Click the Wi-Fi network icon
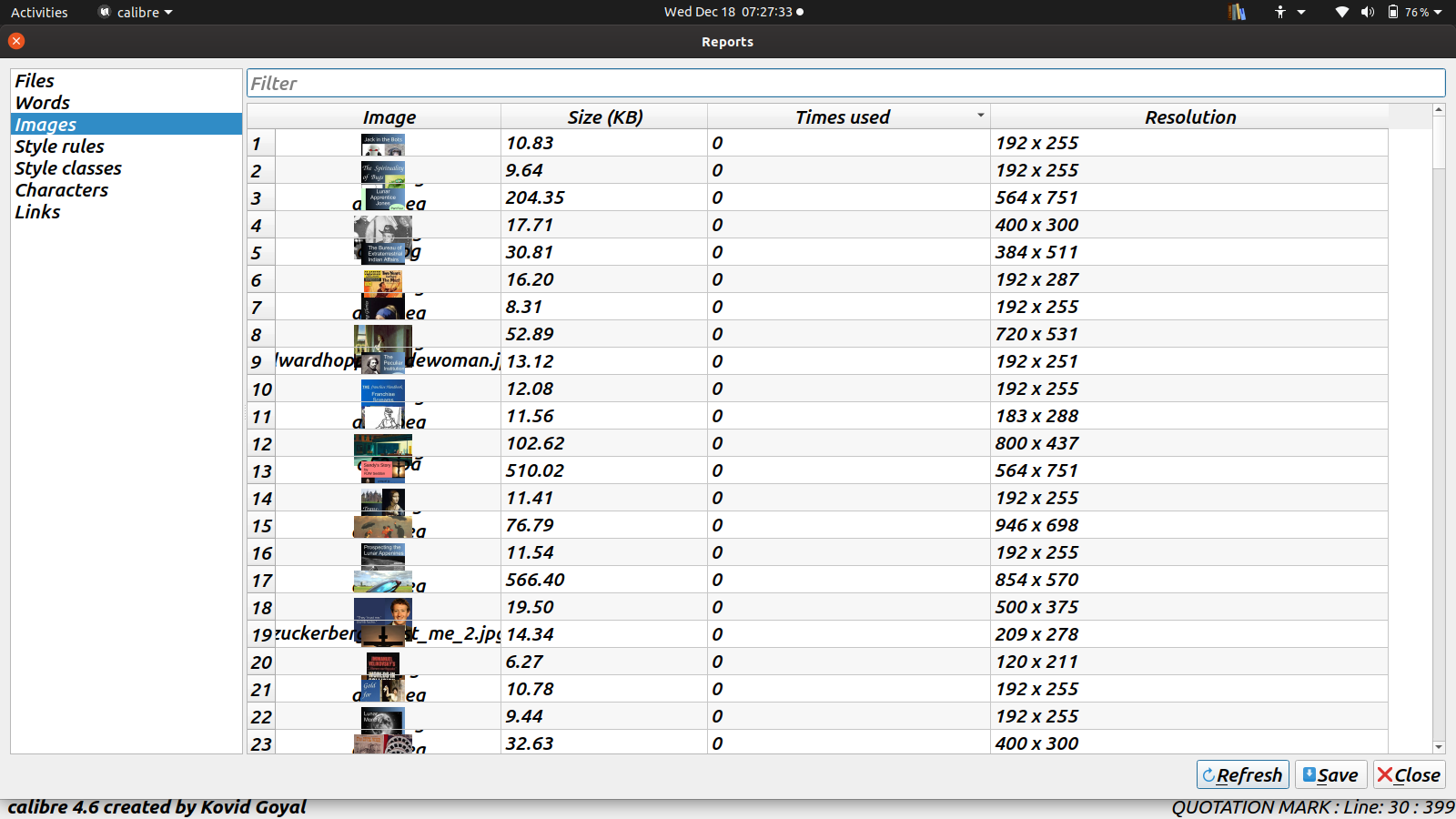1456x819 pixels. coord(1342,12)
